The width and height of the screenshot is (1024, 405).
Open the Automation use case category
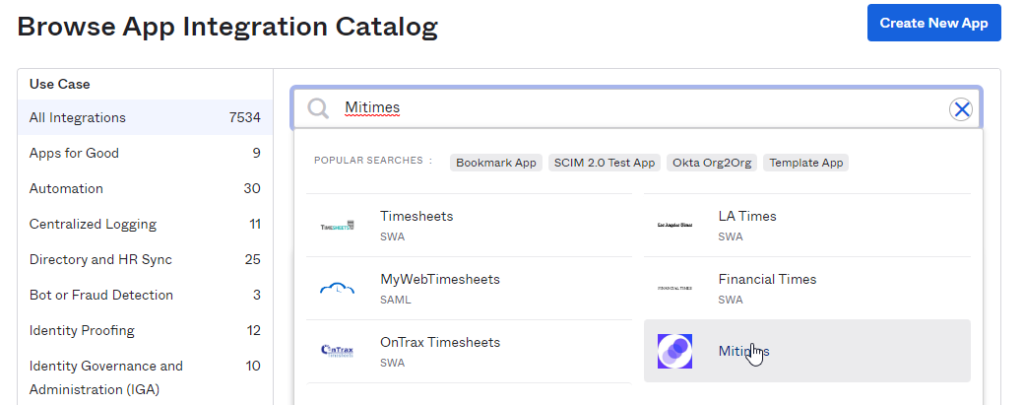(145, 189)
